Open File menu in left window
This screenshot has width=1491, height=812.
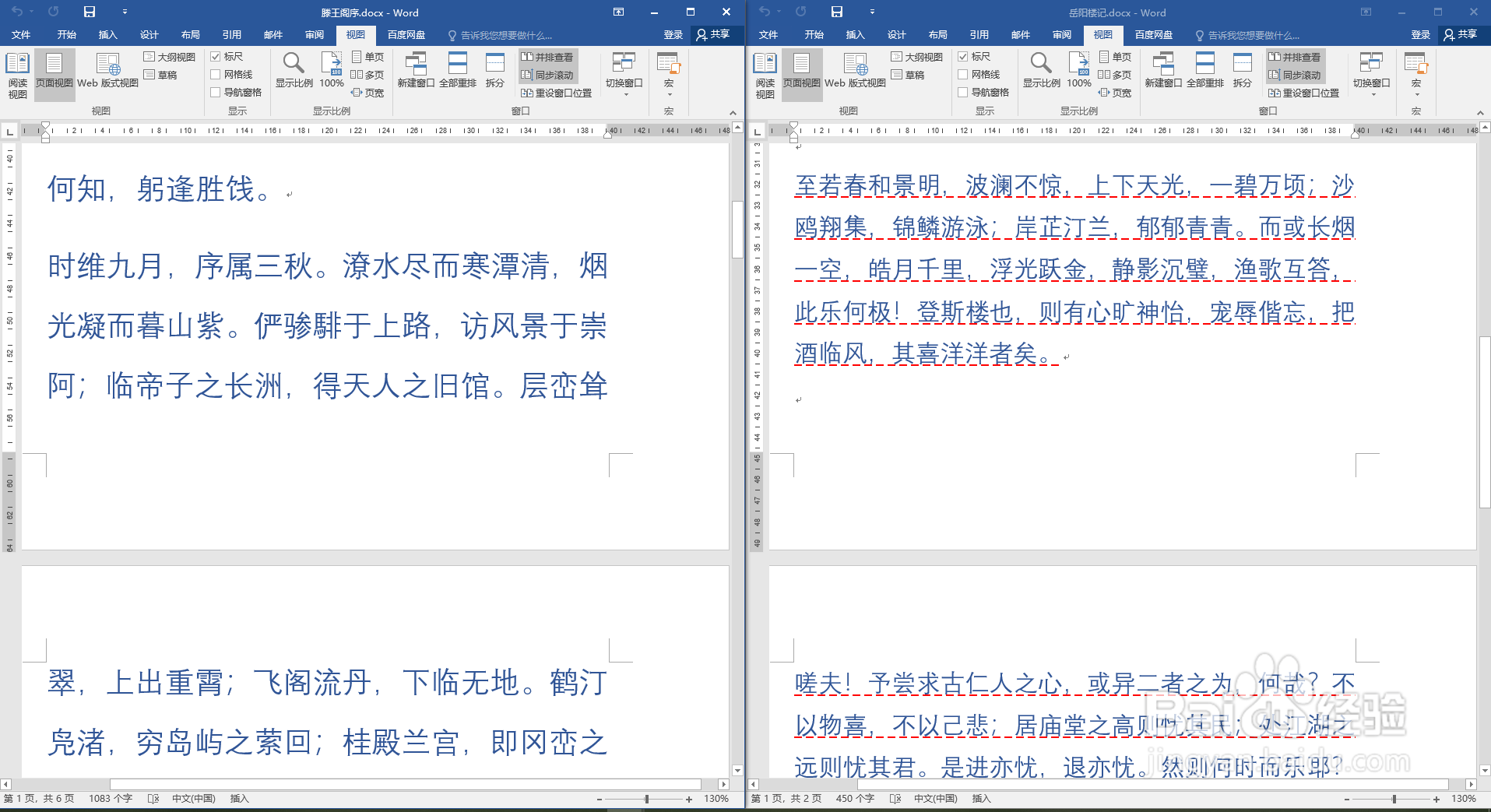21,35
